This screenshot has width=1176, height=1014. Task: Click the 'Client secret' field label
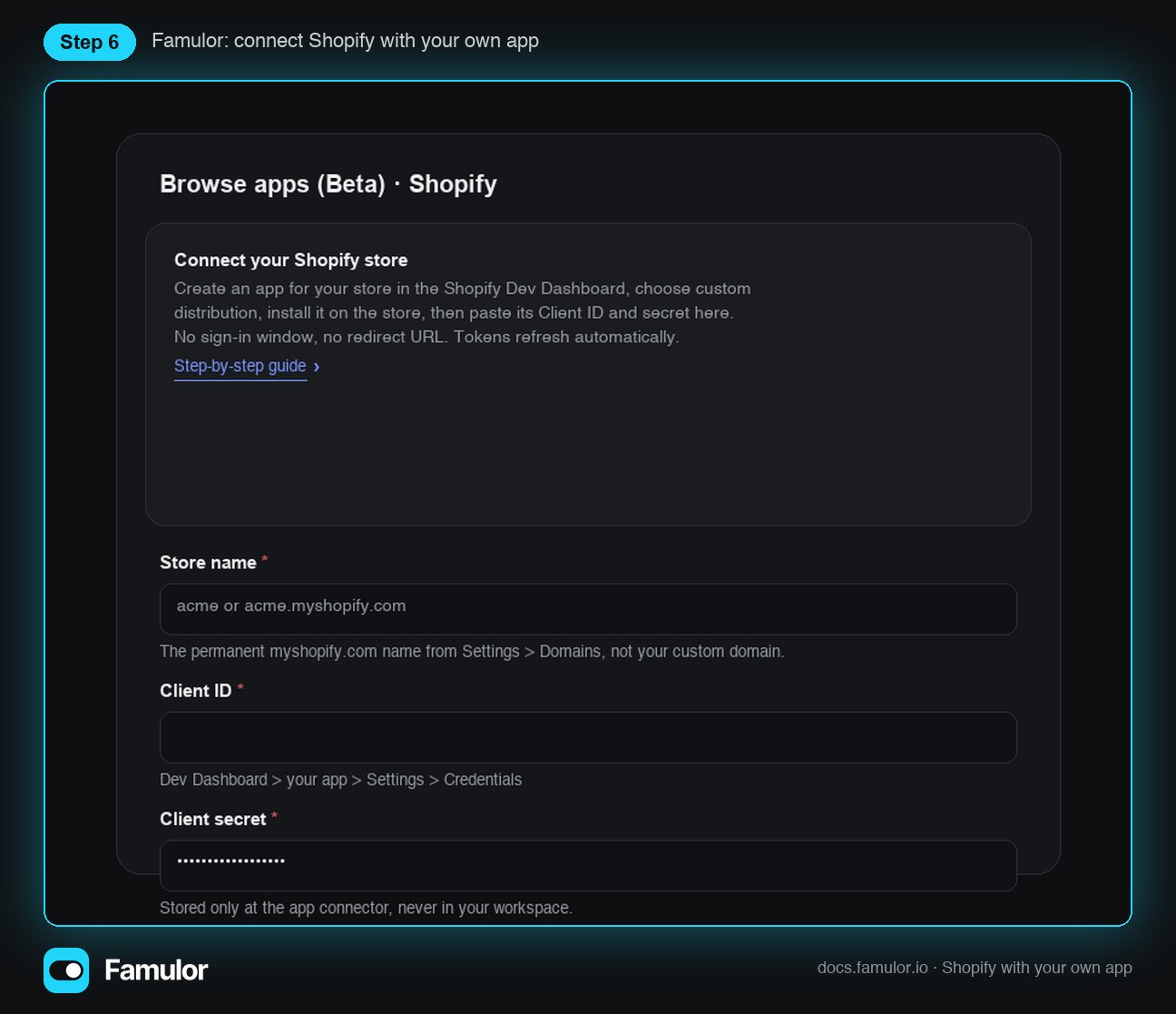(213, 819)
